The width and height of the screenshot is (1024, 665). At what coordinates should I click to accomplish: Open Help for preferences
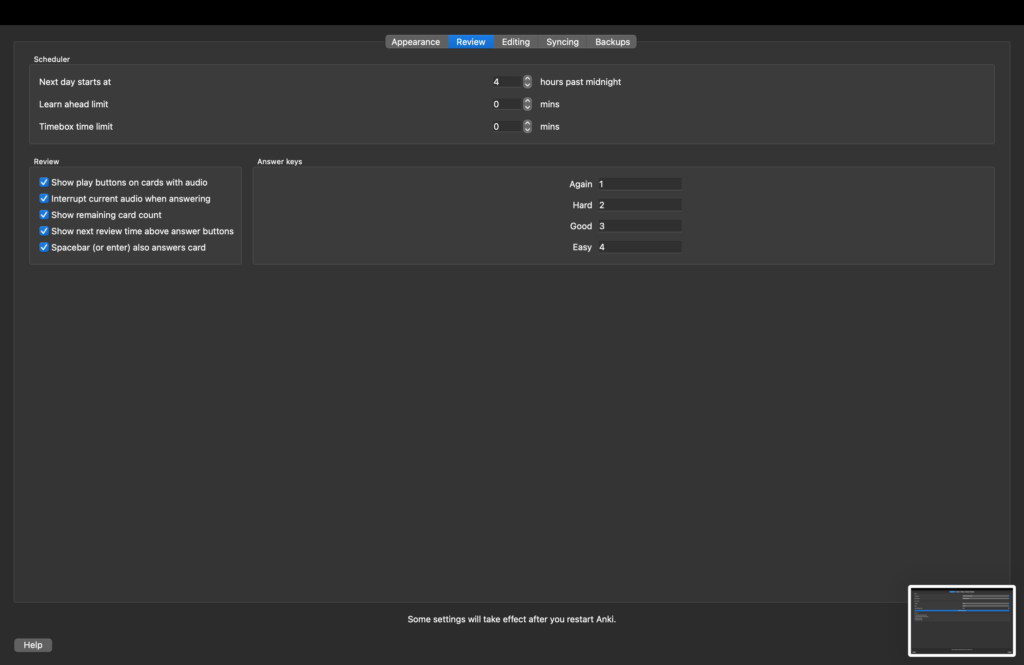click(33, 645)
